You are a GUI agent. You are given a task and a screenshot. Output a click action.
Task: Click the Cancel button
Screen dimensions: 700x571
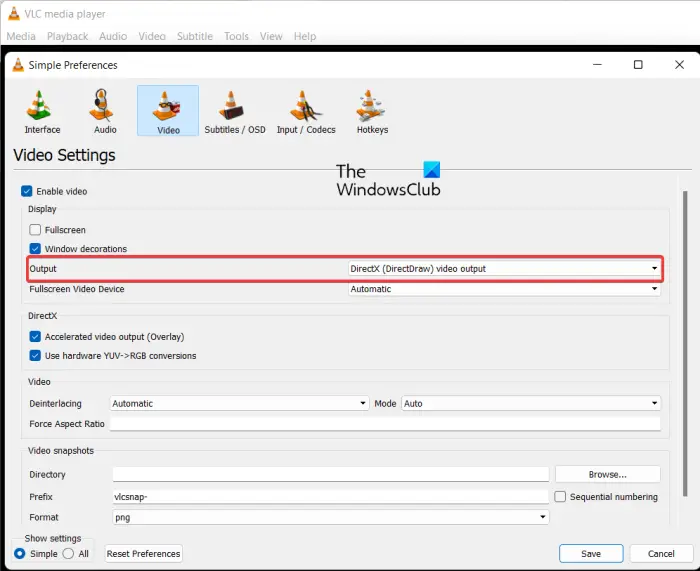click(661, 554)
